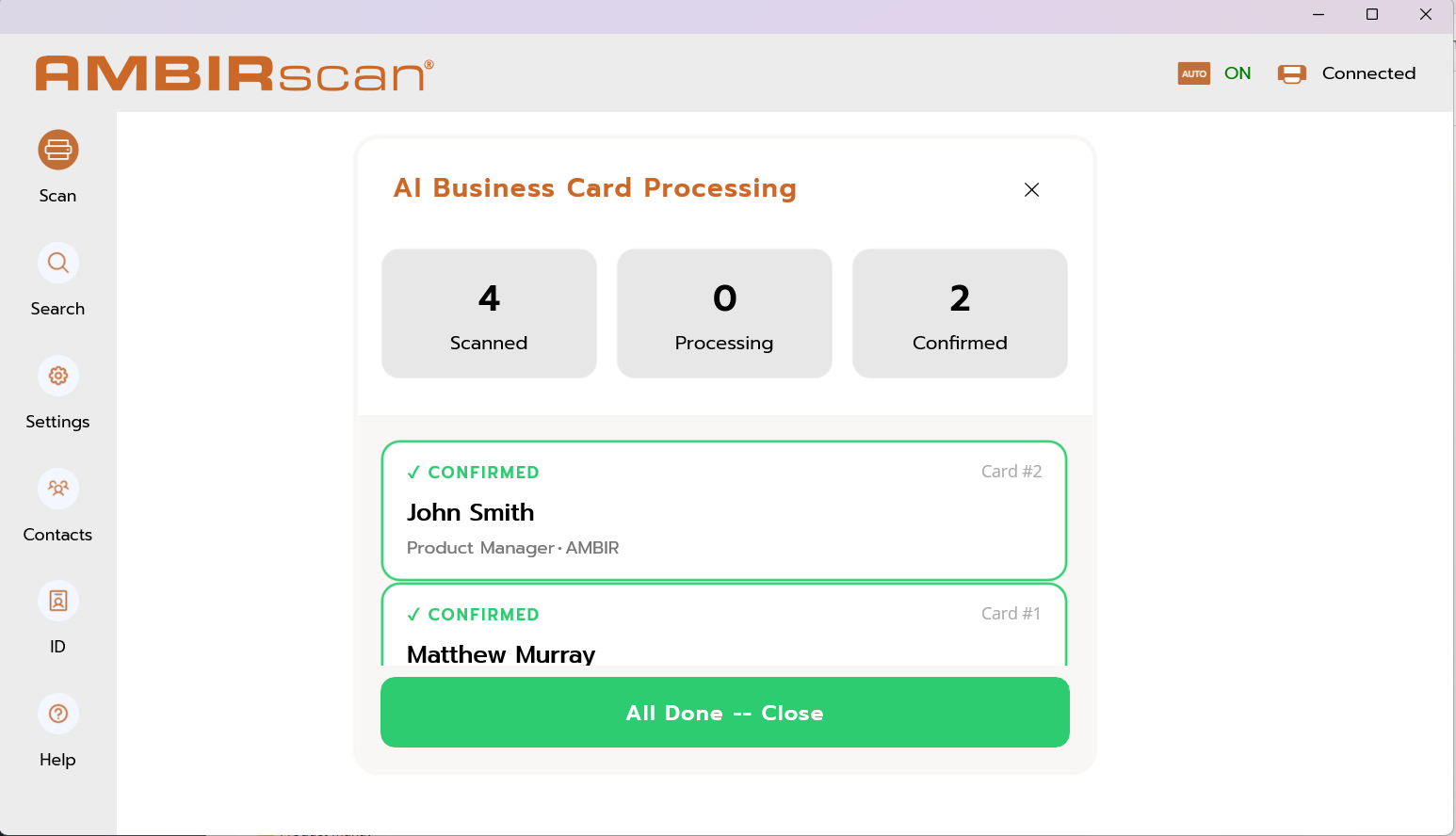Click the Processing counter tile
The width and height of the screenshot is (1456, 836).
723,313
